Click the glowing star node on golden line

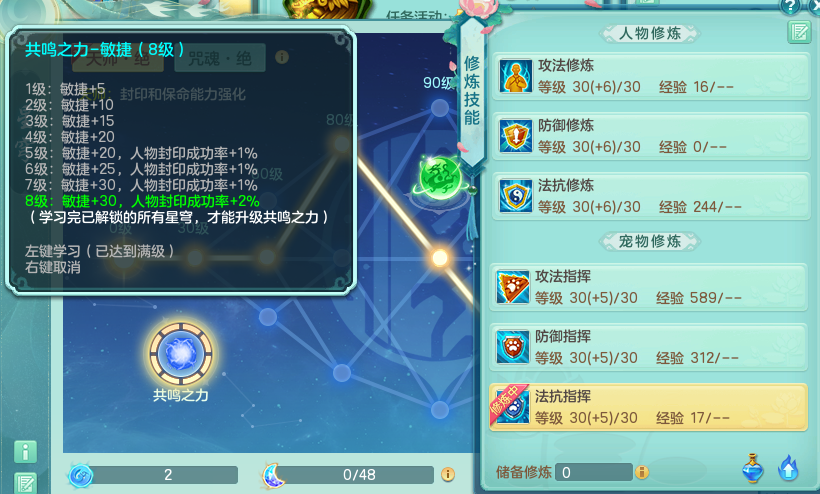[440, 258]
